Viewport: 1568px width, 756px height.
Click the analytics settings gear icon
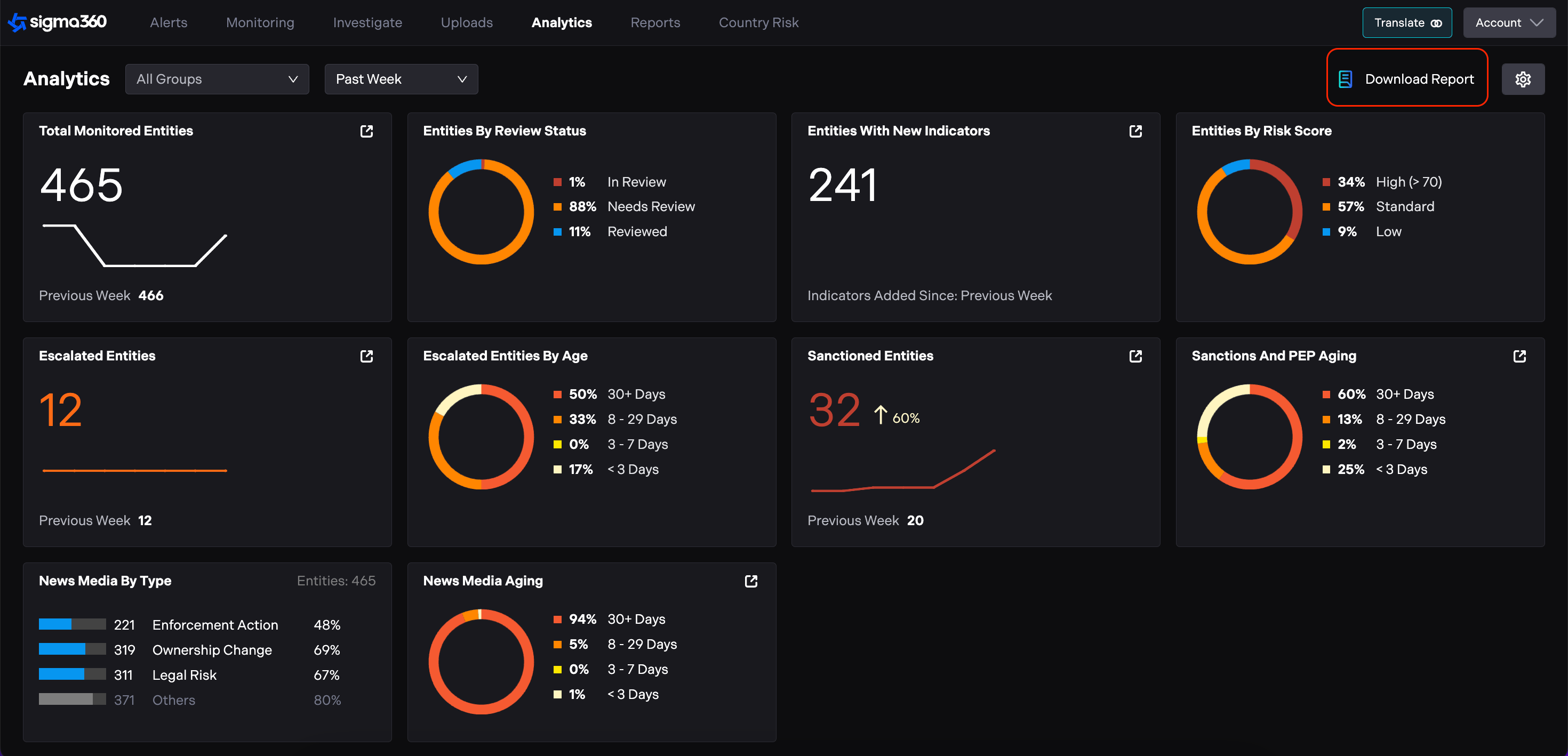point(1522,79)
